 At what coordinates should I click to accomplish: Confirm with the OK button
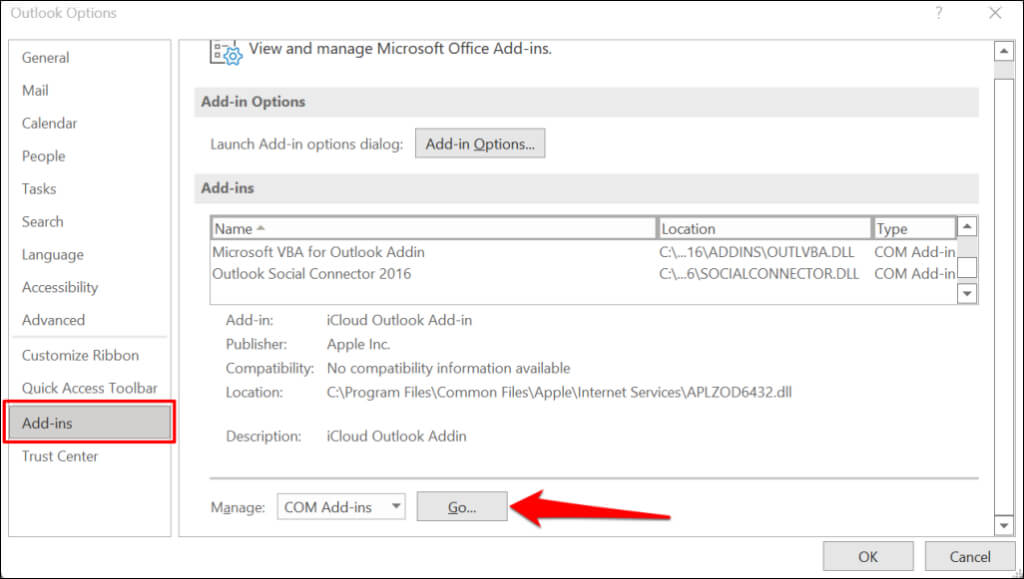click(867, 557)
